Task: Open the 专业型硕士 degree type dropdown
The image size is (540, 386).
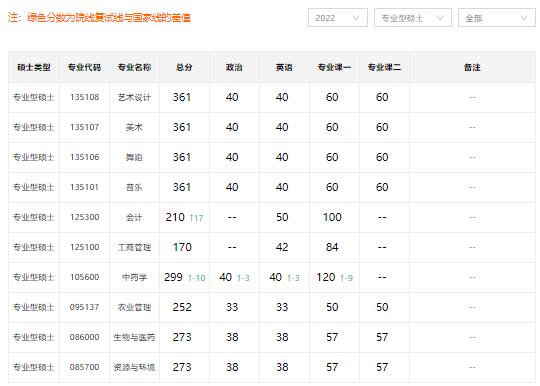Action: click(413, 18)
